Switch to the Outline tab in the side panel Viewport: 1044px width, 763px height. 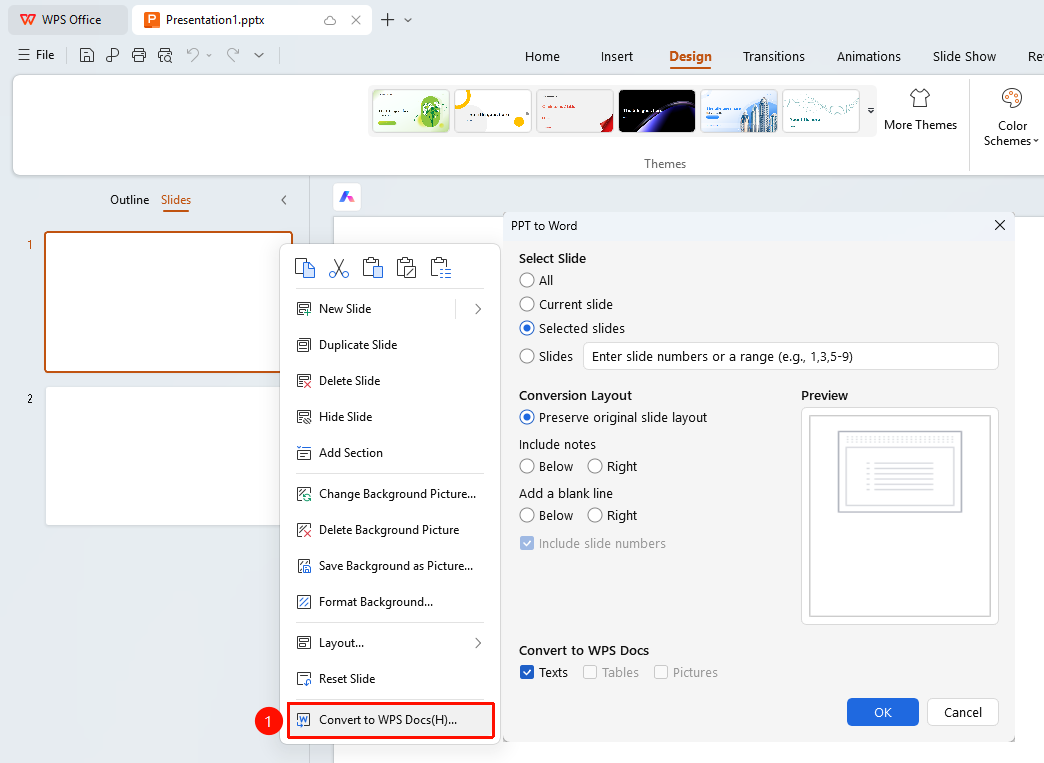(x=130, y=200)
